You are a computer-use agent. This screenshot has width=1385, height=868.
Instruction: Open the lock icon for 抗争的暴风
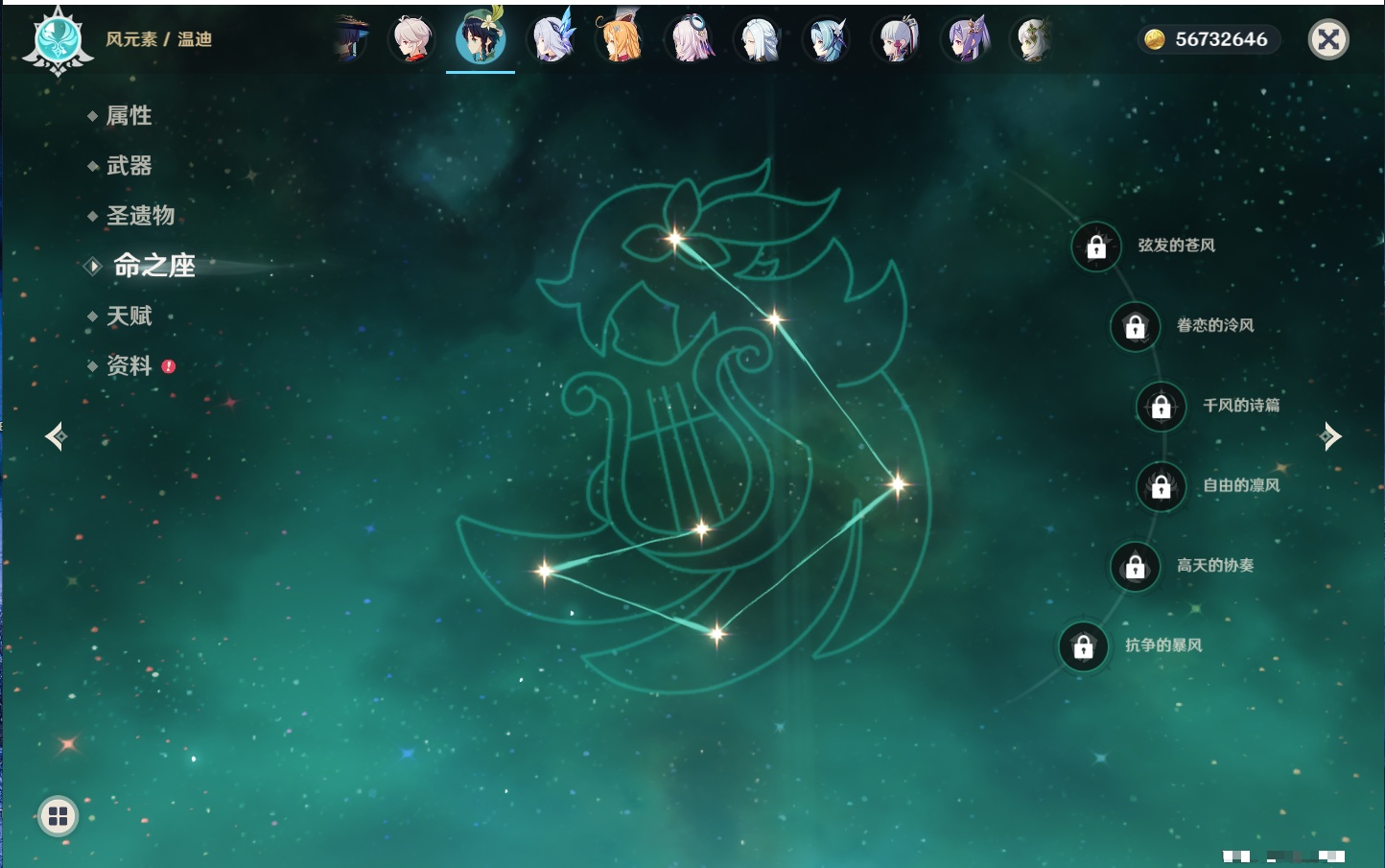point(1084,645)
